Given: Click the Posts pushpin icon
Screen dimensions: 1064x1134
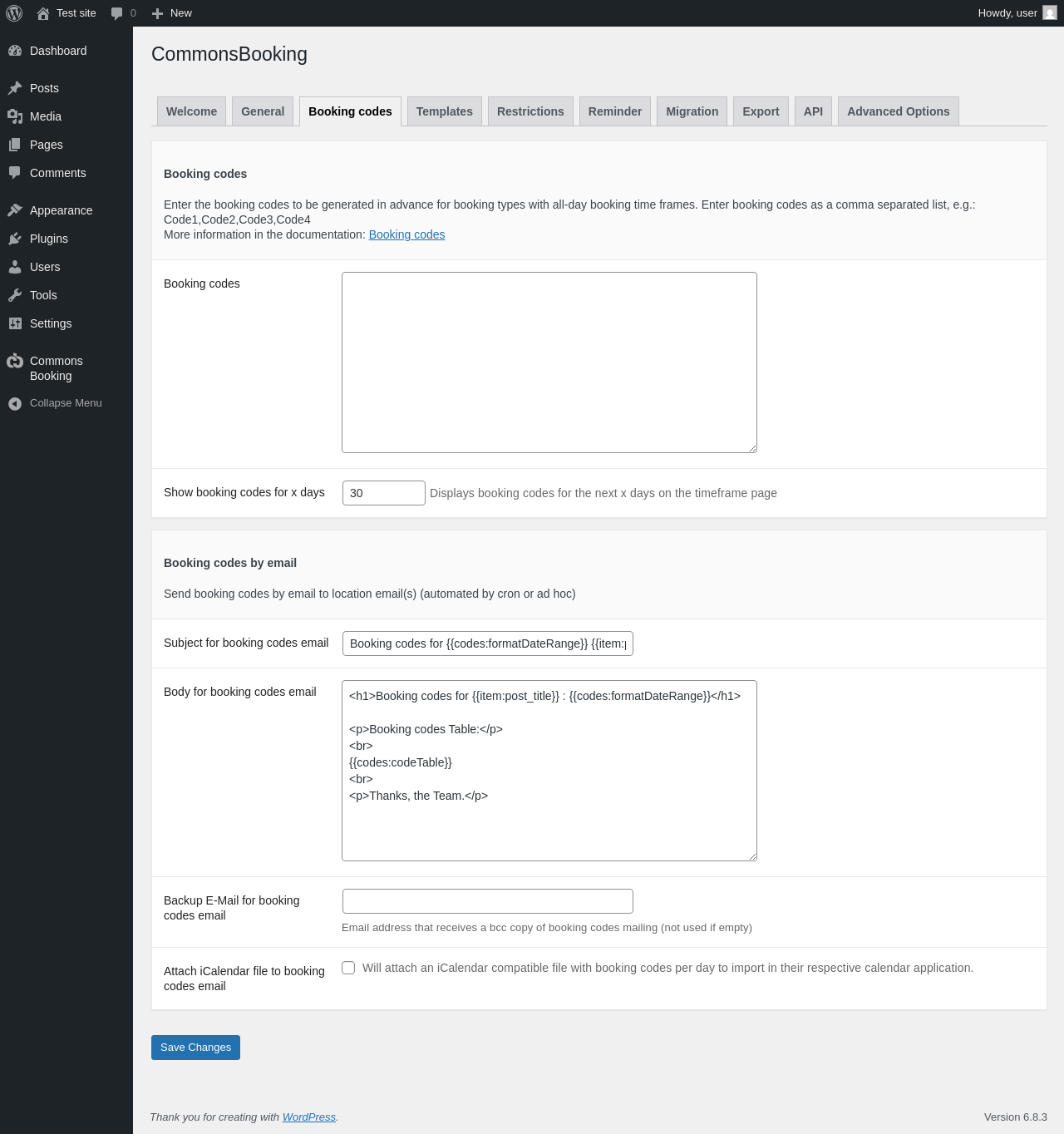Looking at the screenshot, I should tap(15, 88).
